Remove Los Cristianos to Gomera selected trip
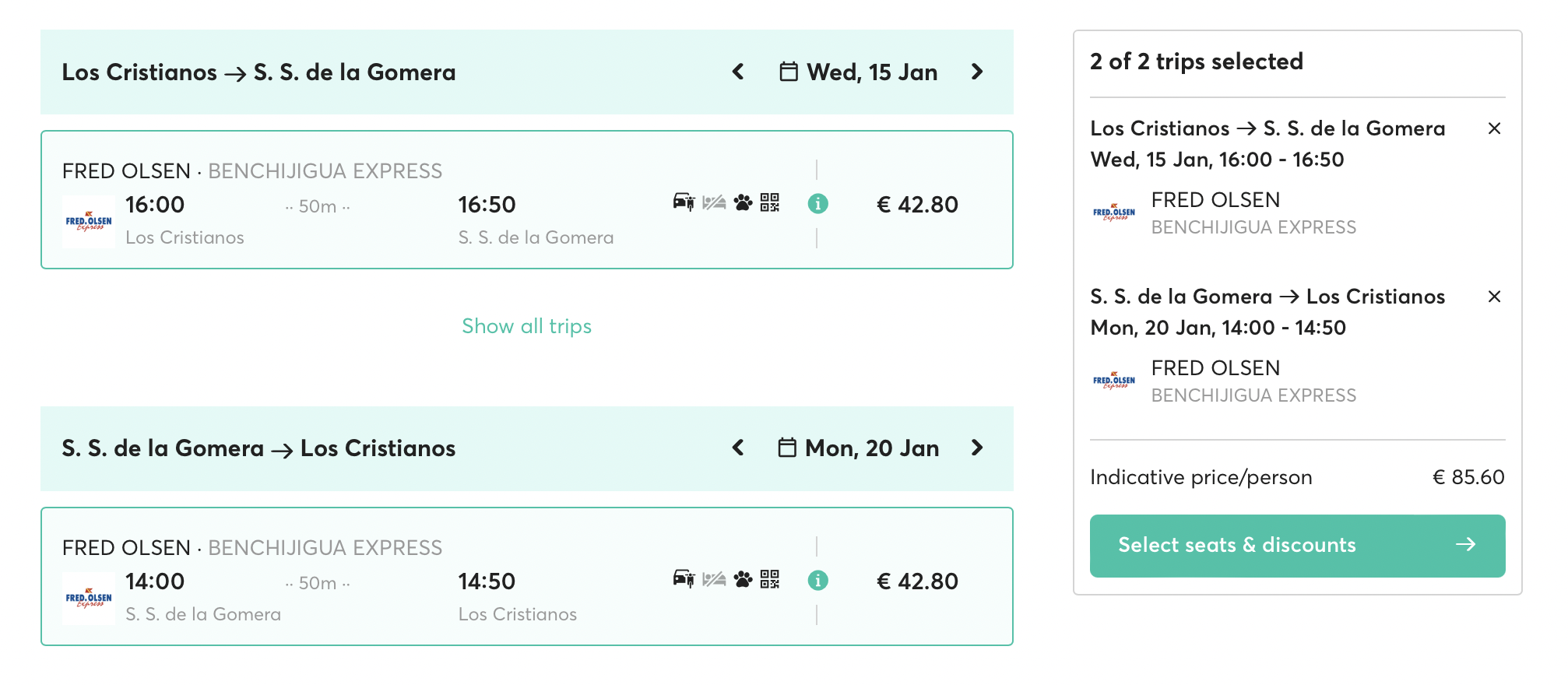This screenshot has height=685, width=1568. (x=1494, y=128)
